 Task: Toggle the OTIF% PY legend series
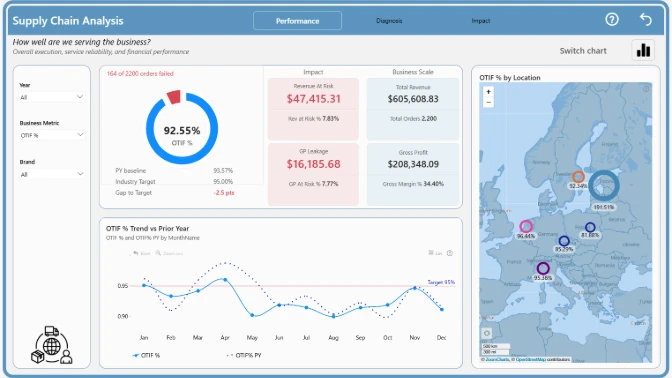pyautogui.click(x=243, y=355)
